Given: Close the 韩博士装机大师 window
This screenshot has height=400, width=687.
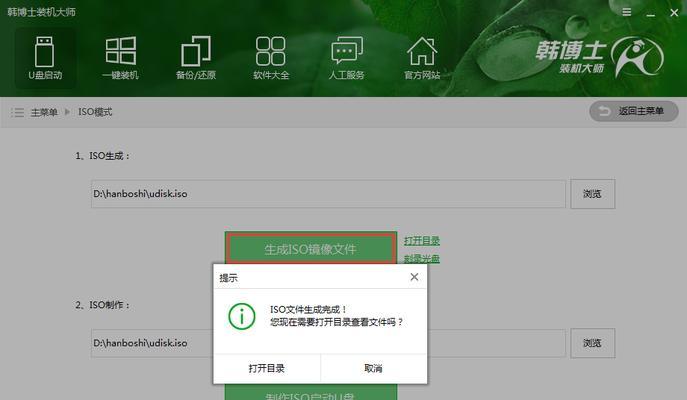Looking at the screenshot, I should point(674,13).
